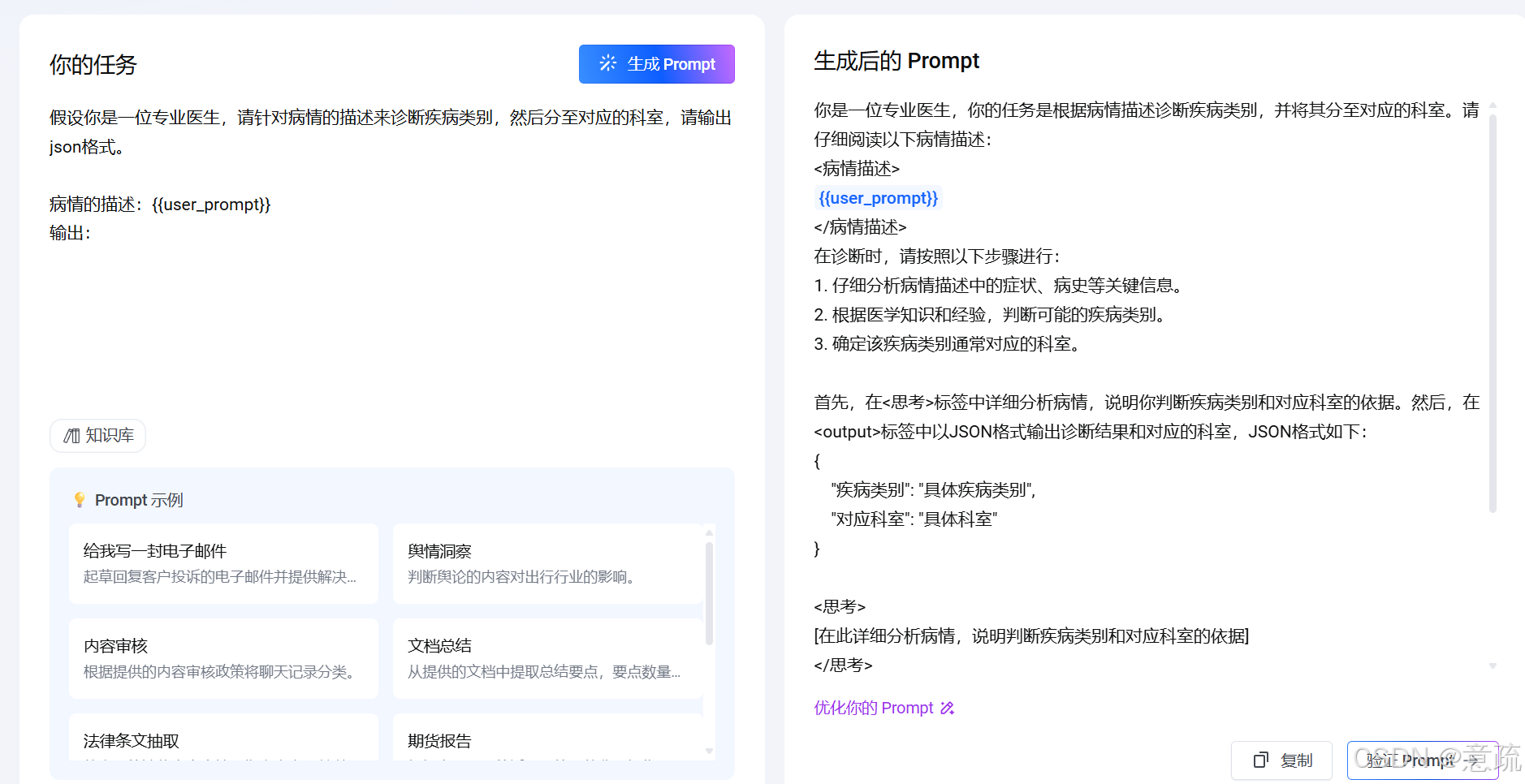The height and width of the screenshot is (784, 1525).
Task: Select the 给我写一封电子邮件 example card
Action: 222,563
